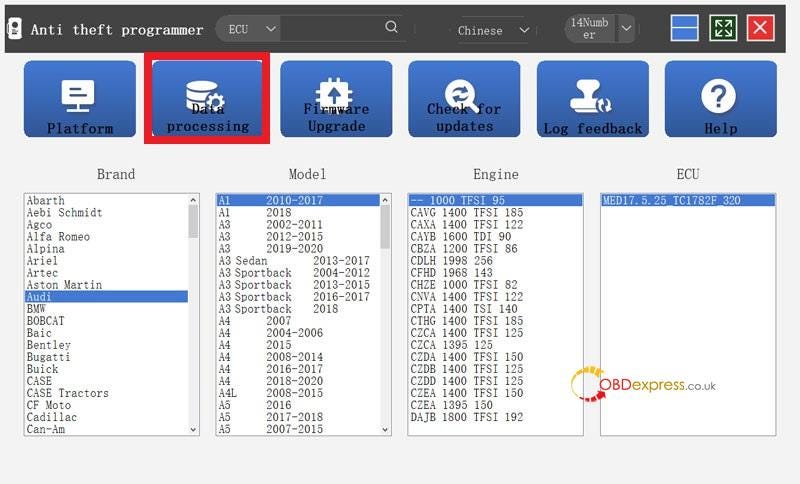Open the Platform module
The width and height of the screenshot is (800, 484).
click(x=80, y=99)
